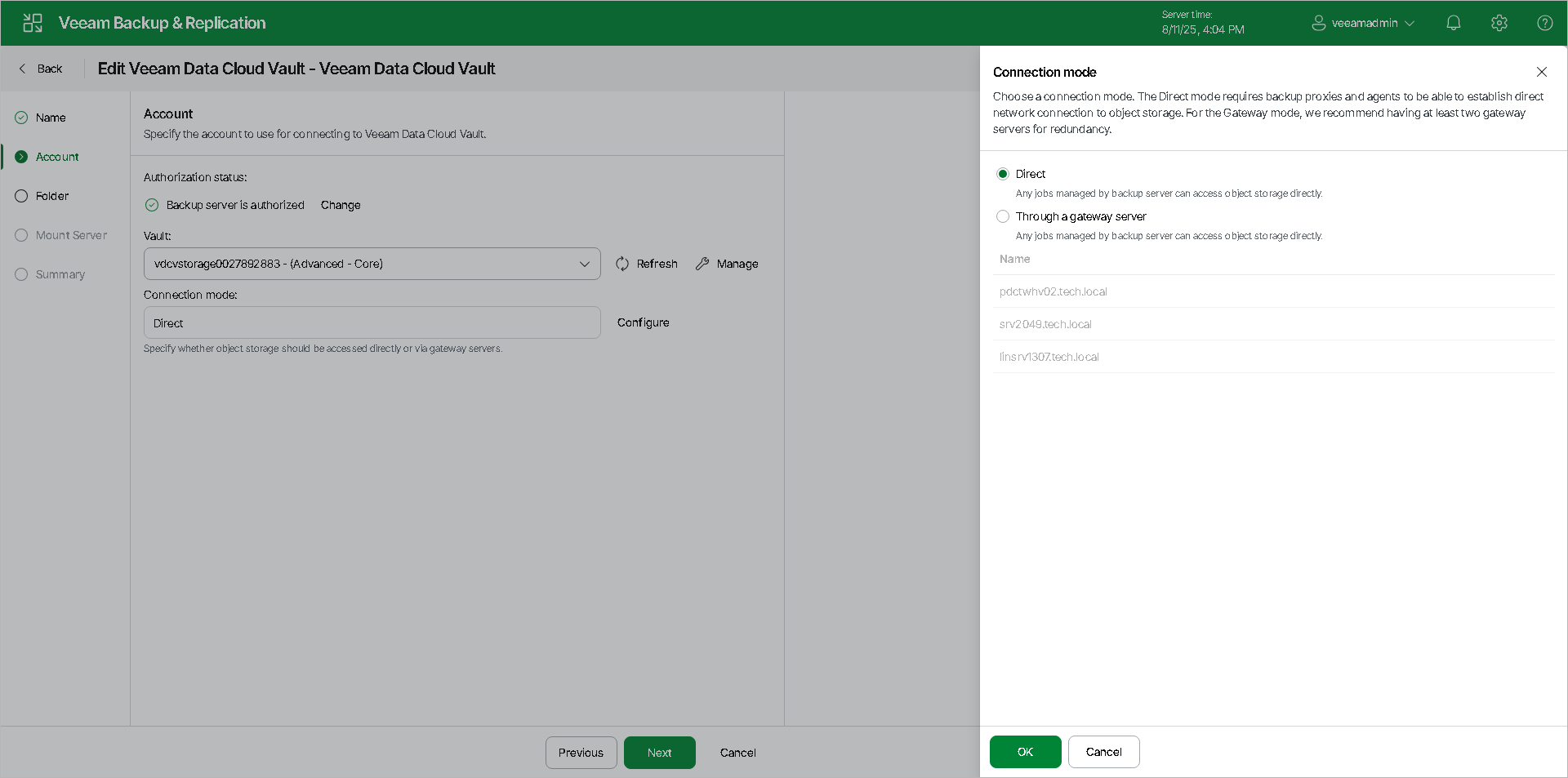Click the Connection mode Direct field

pyautogui.click(x=372, y=322)
